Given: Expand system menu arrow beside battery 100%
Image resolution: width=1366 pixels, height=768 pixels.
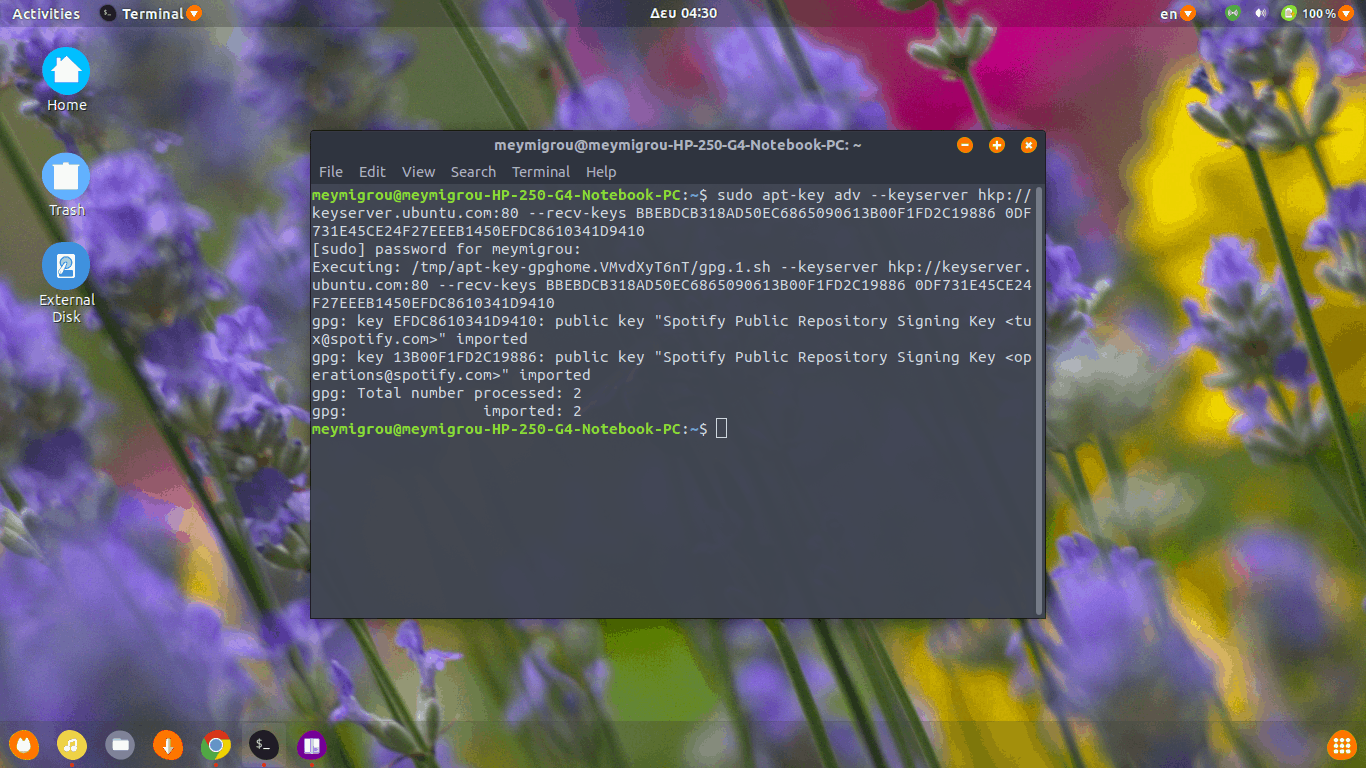Looking at the screenshot, I should [x=1346, y=14].
